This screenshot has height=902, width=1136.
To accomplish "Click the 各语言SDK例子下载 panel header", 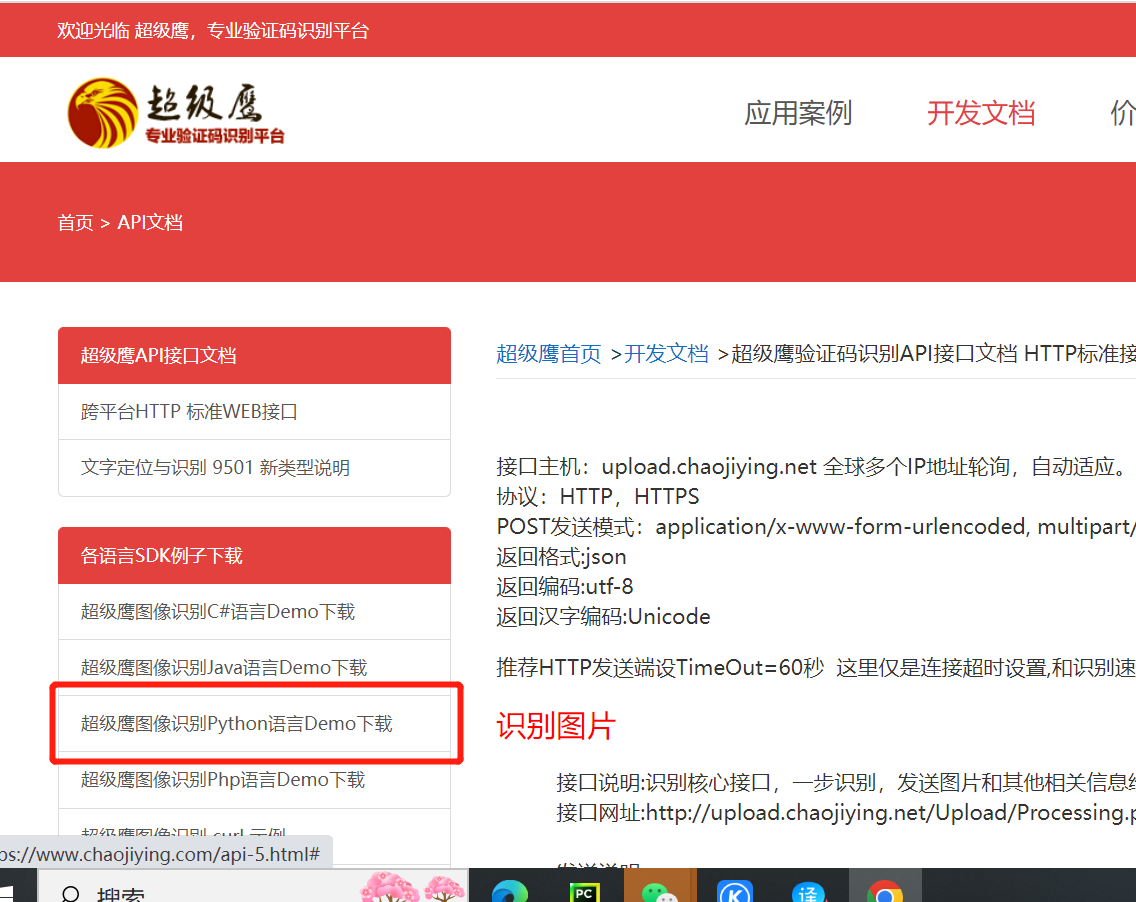I will tap(254, 556).
